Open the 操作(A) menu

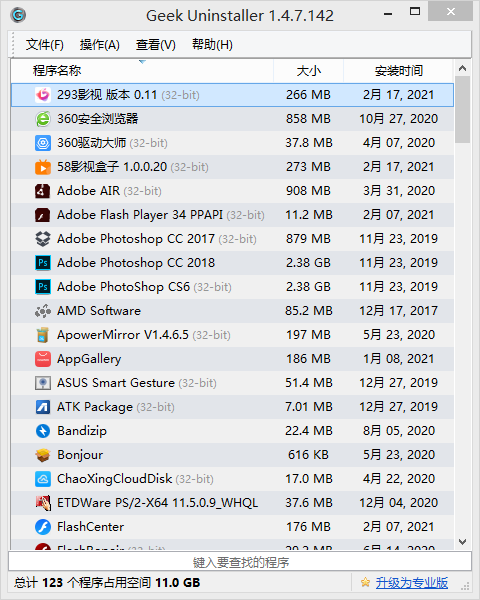pos(100,45)
